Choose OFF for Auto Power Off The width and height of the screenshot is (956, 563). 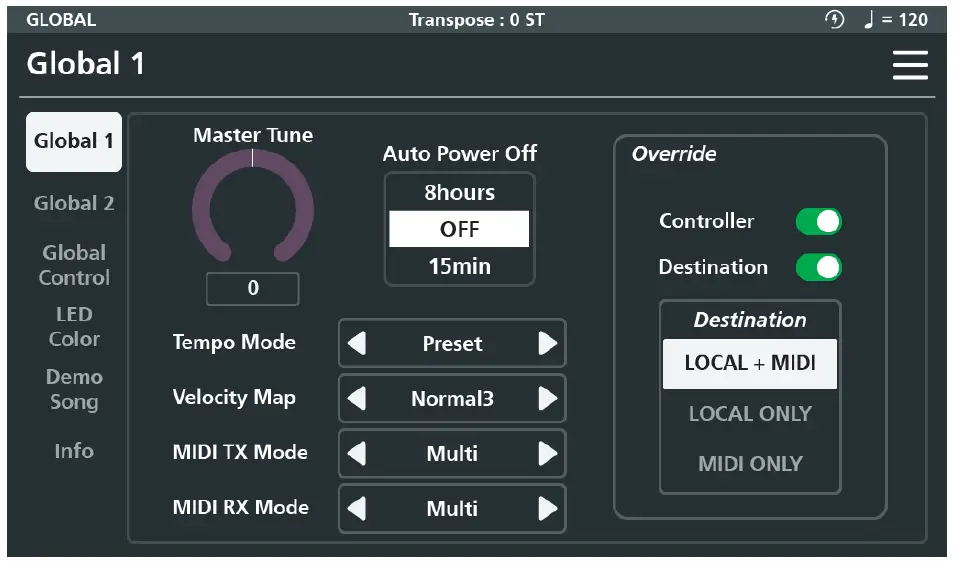[459, 229]
